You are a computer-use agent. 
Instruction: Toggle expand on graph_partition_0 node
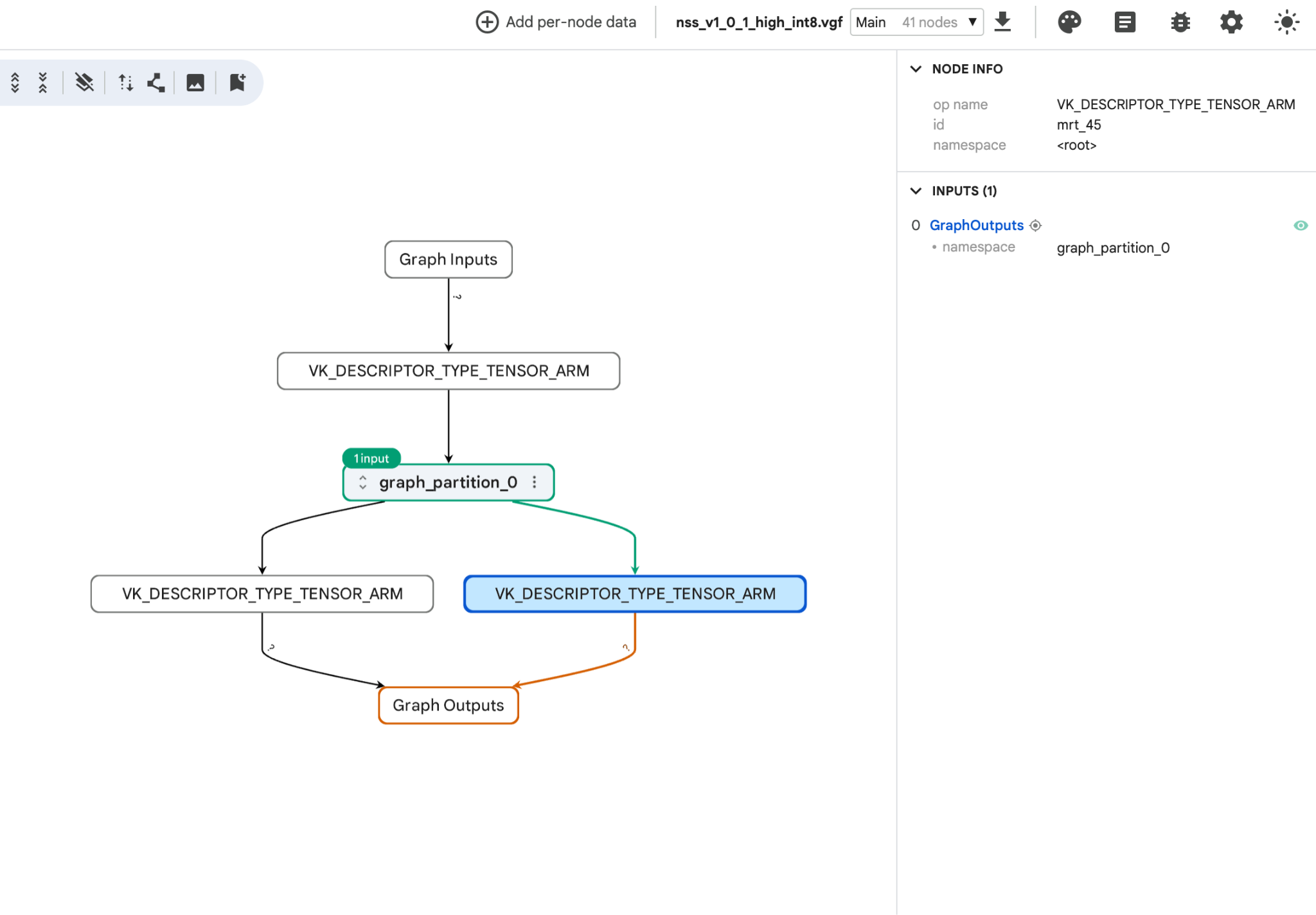point(363,483)
